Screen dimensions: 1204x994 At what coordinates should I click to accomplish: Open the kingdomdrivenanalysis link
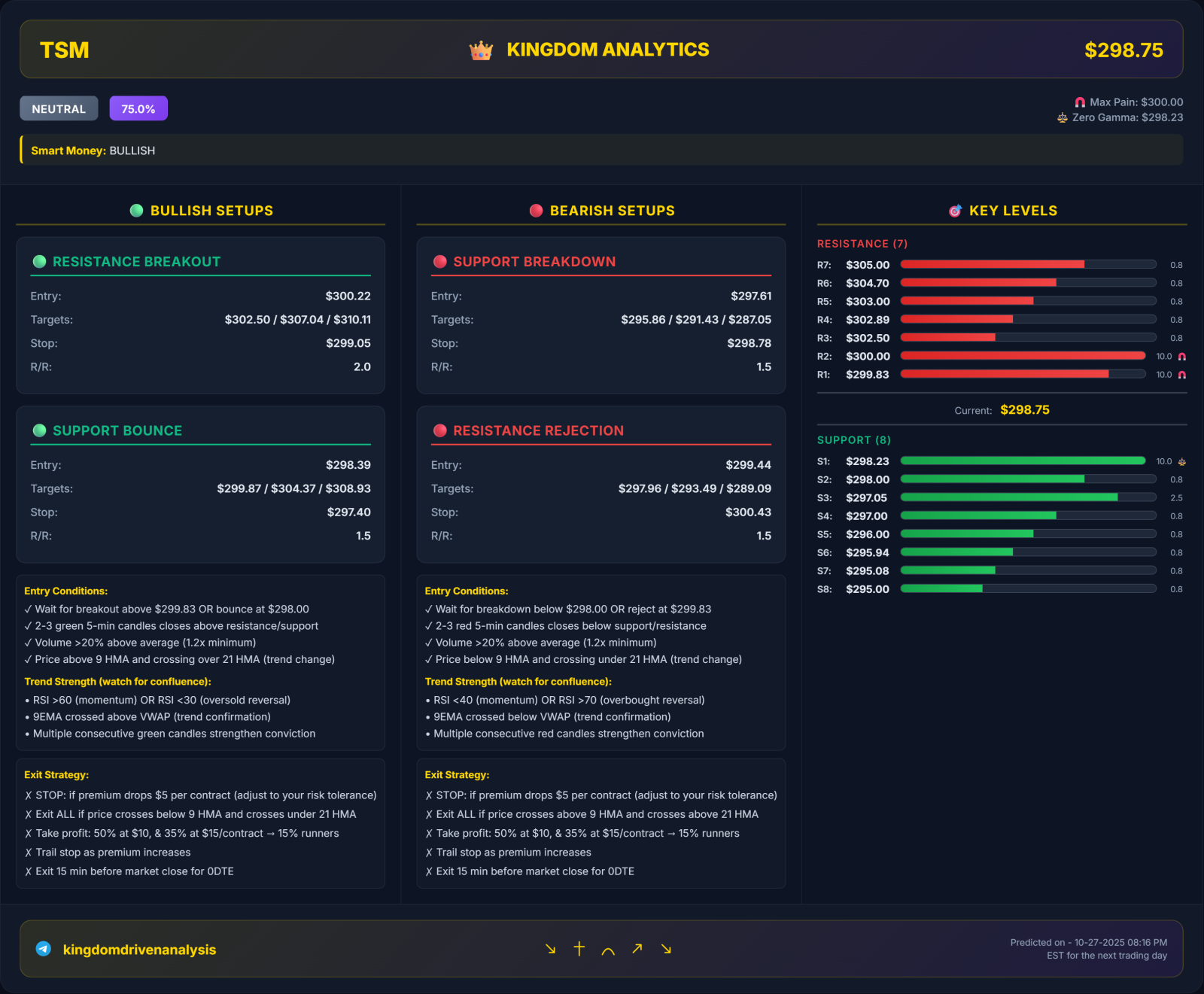139,950
